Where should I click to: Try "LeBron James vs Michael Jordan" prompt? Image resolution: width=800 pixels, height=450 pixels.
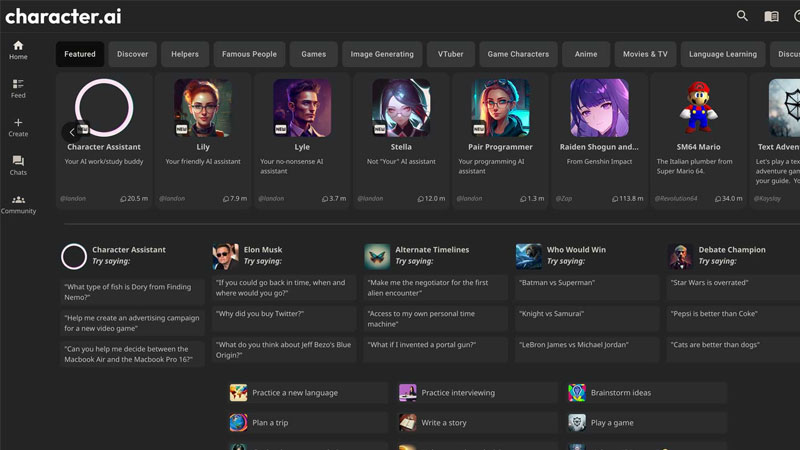click(x=587, y=350)
